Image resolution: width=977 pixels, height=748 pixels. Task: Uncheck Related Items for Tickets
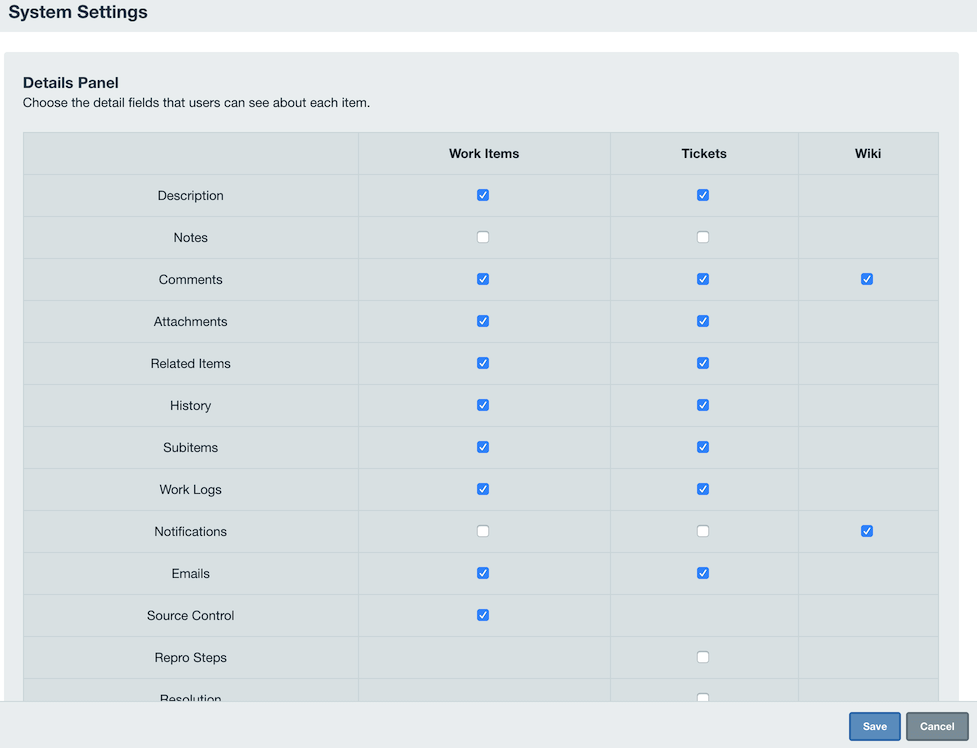pos(703,363)
